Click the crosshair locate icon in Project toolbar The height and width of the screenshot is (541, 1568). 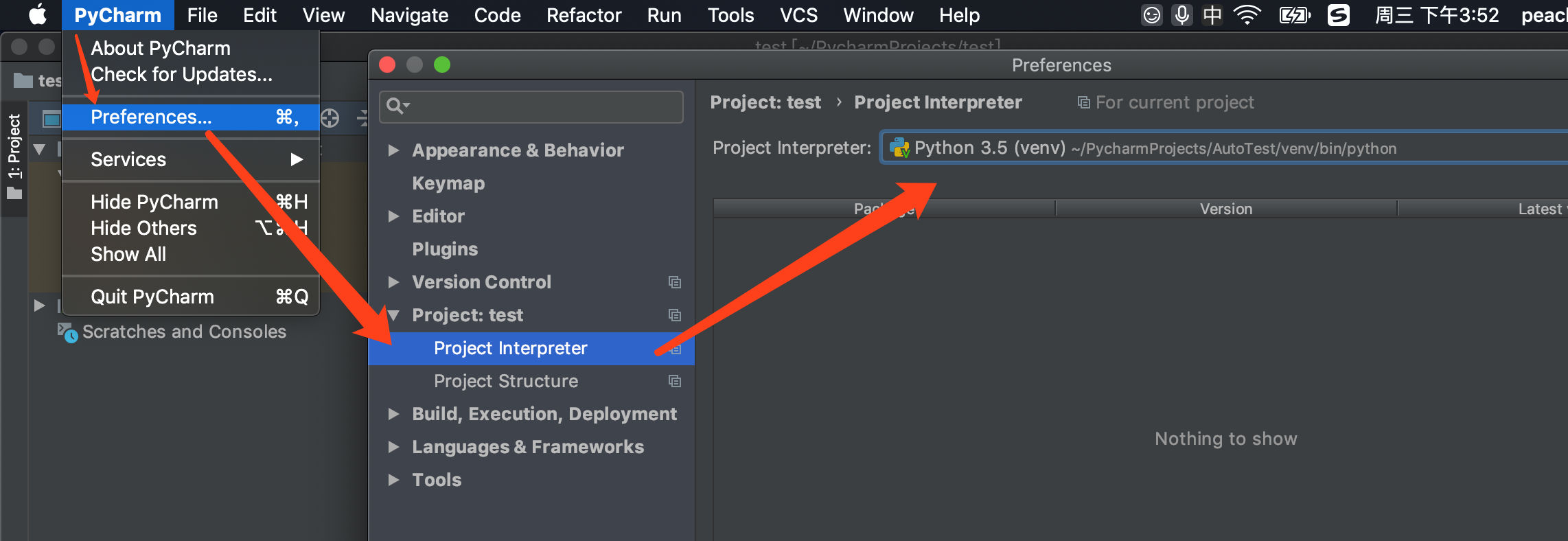[x=330, y=118]
